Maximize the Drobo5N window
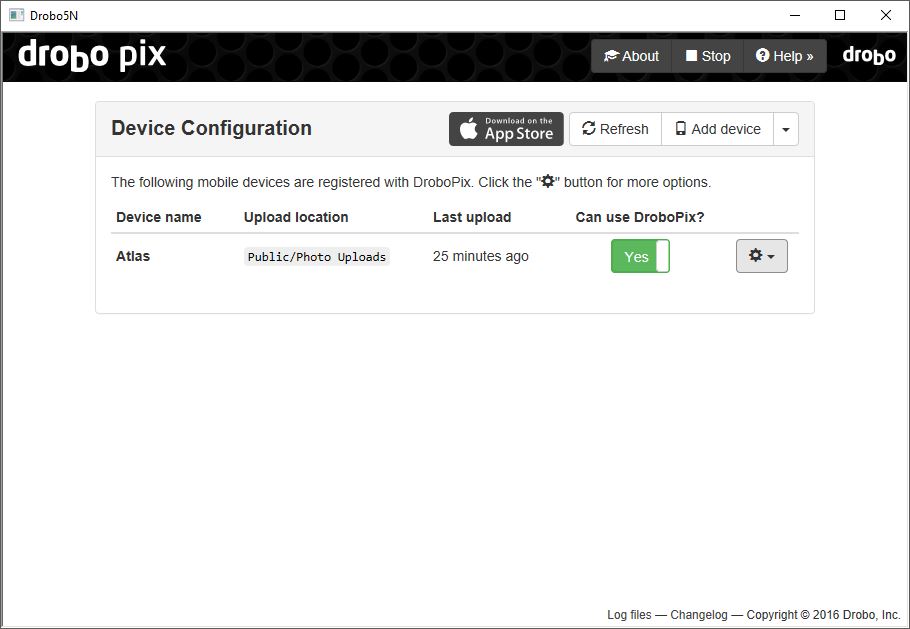Screen dimensions: 910x629 pyautogui.click(x=840, y=16)
